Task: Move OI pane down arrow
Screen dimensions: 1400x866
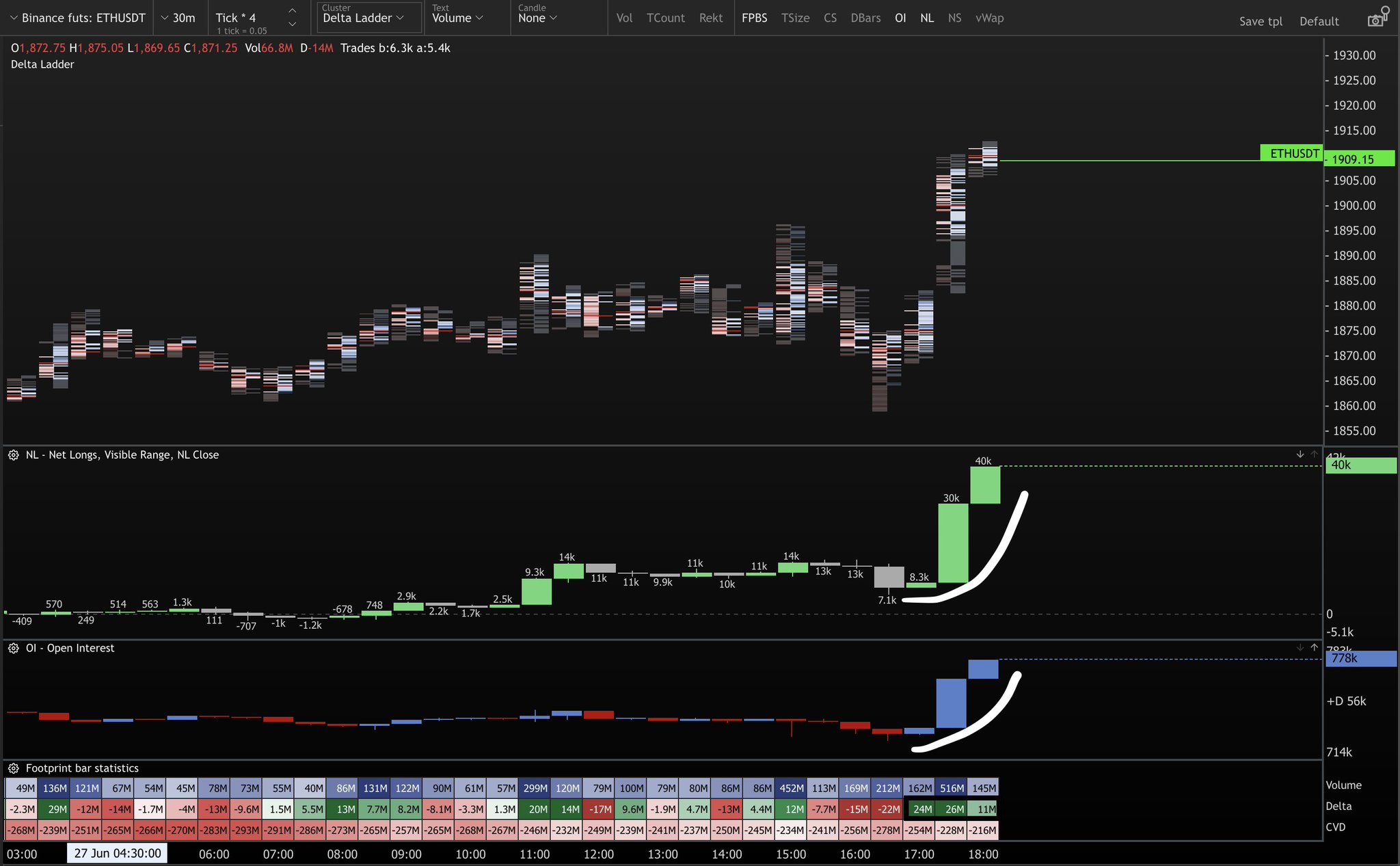Action: (x=1300, y=647)
